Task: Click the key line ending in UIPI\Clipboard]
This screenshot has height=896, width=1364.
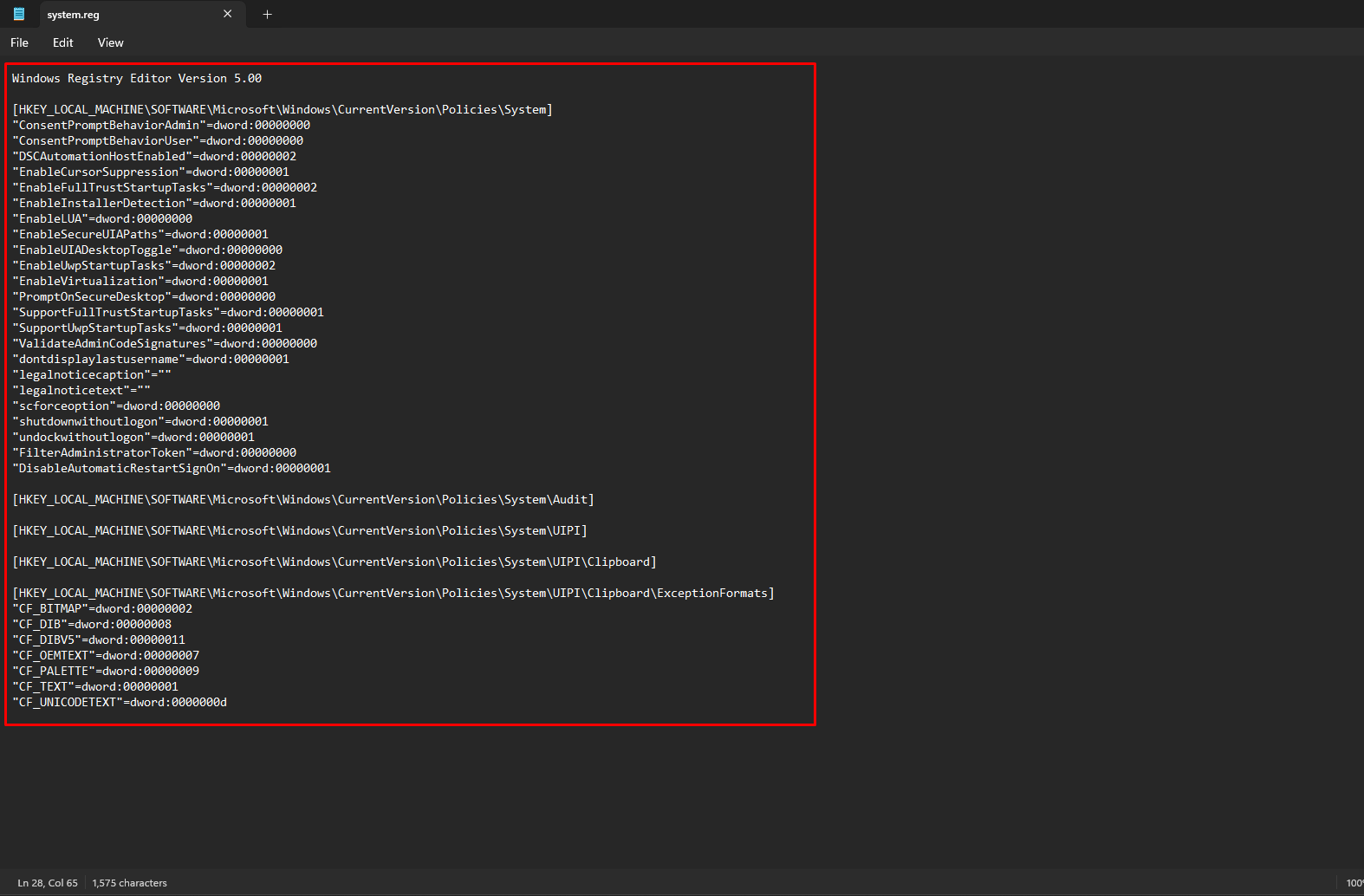Action: point(335,562)
